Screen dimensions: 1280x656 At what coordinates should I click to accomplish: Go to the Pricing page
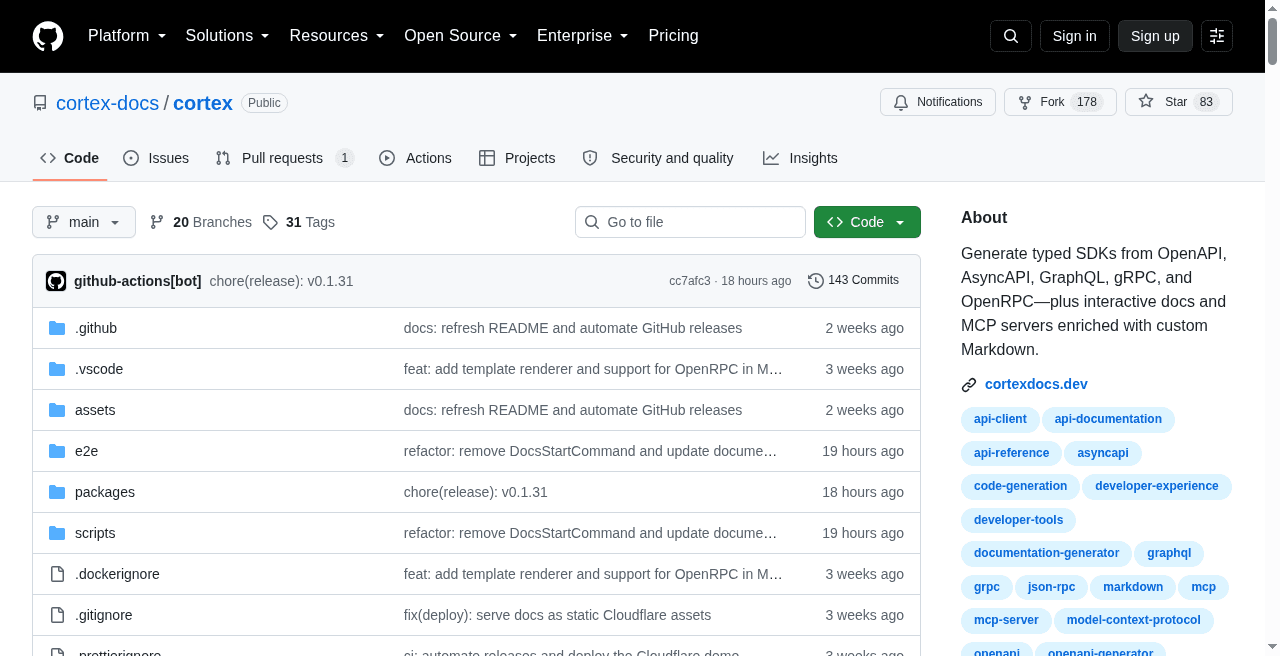673,36
